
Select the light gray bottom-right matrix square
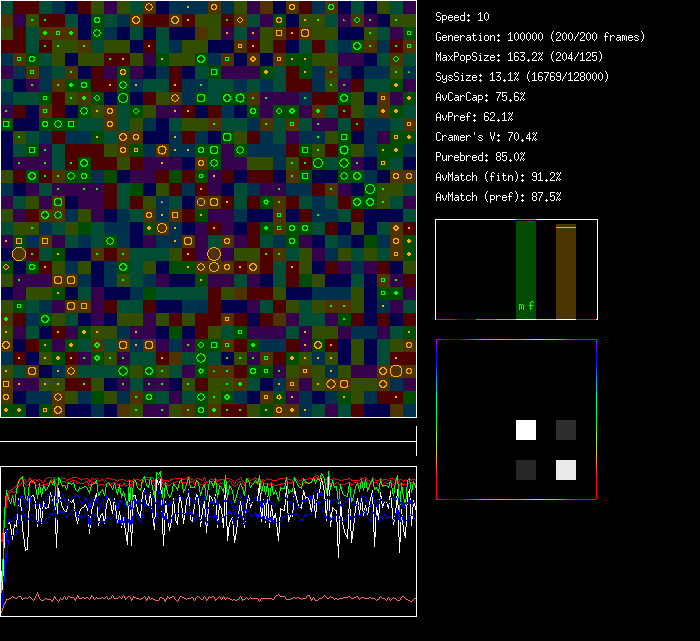click(x=566, y=470)
